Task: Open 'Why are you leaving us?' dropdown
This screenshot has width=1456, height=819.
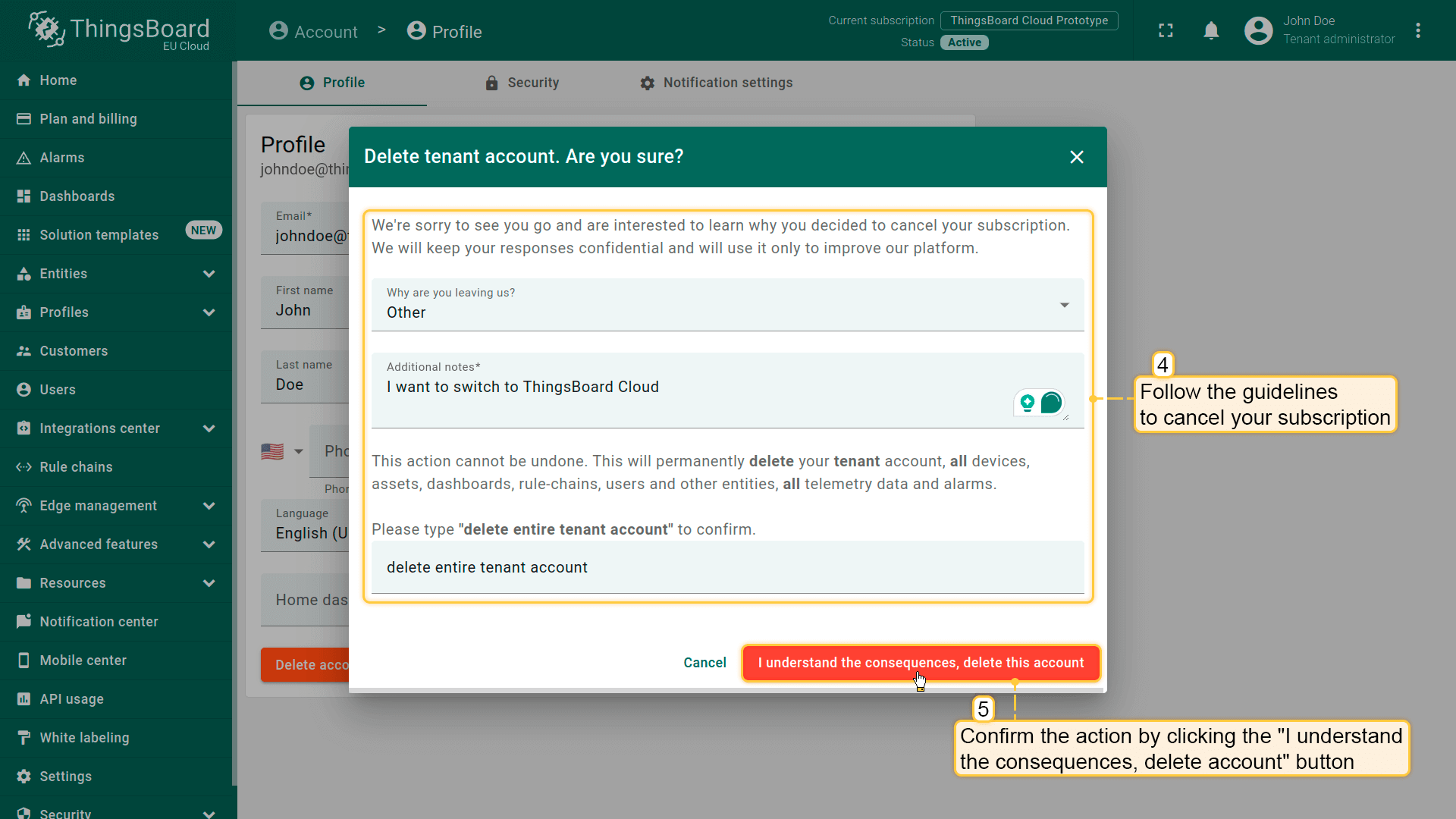Action: [x=726, y=305]
